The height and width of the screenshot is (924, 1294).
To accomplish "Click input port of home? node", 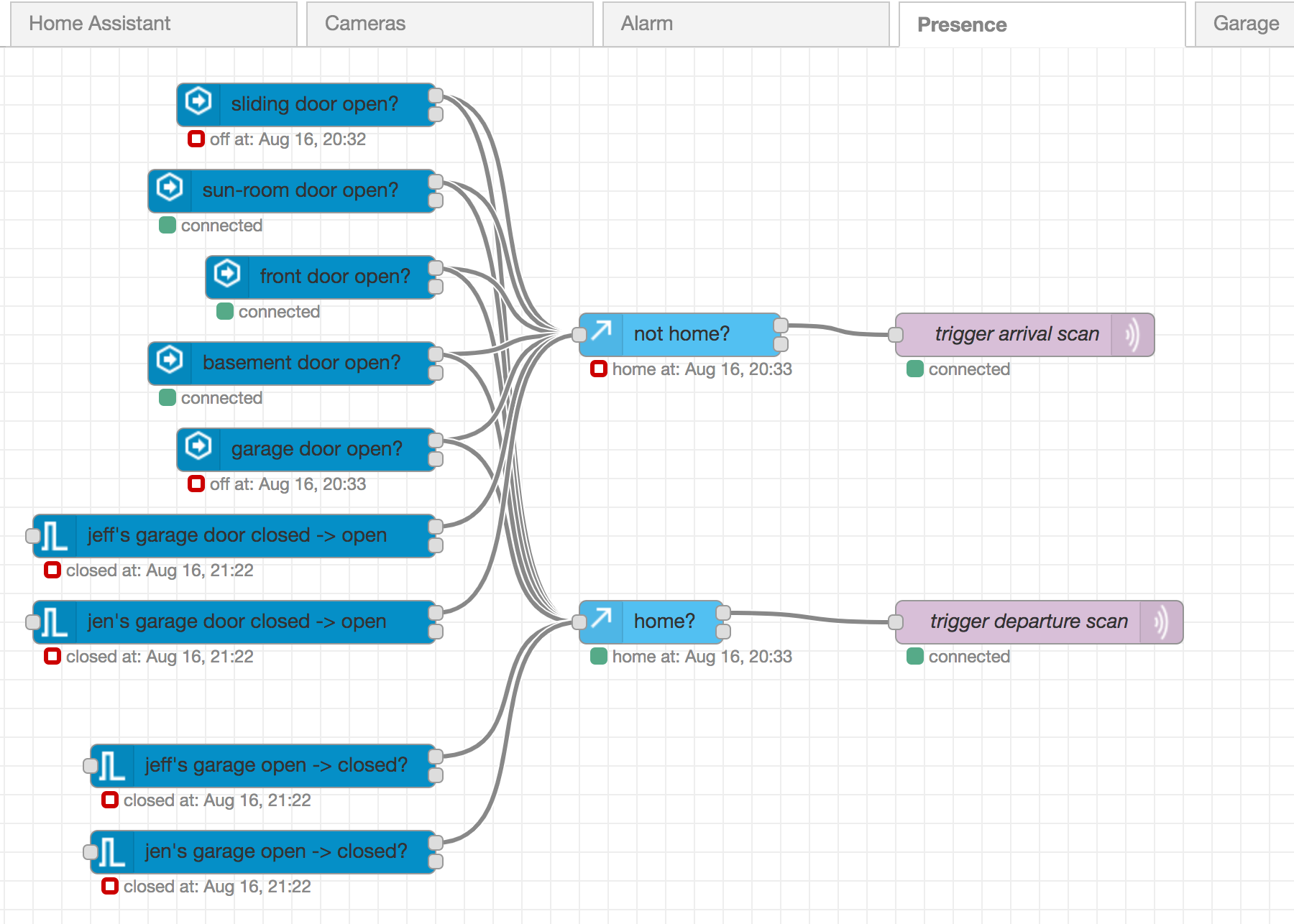I will (579, 622).
